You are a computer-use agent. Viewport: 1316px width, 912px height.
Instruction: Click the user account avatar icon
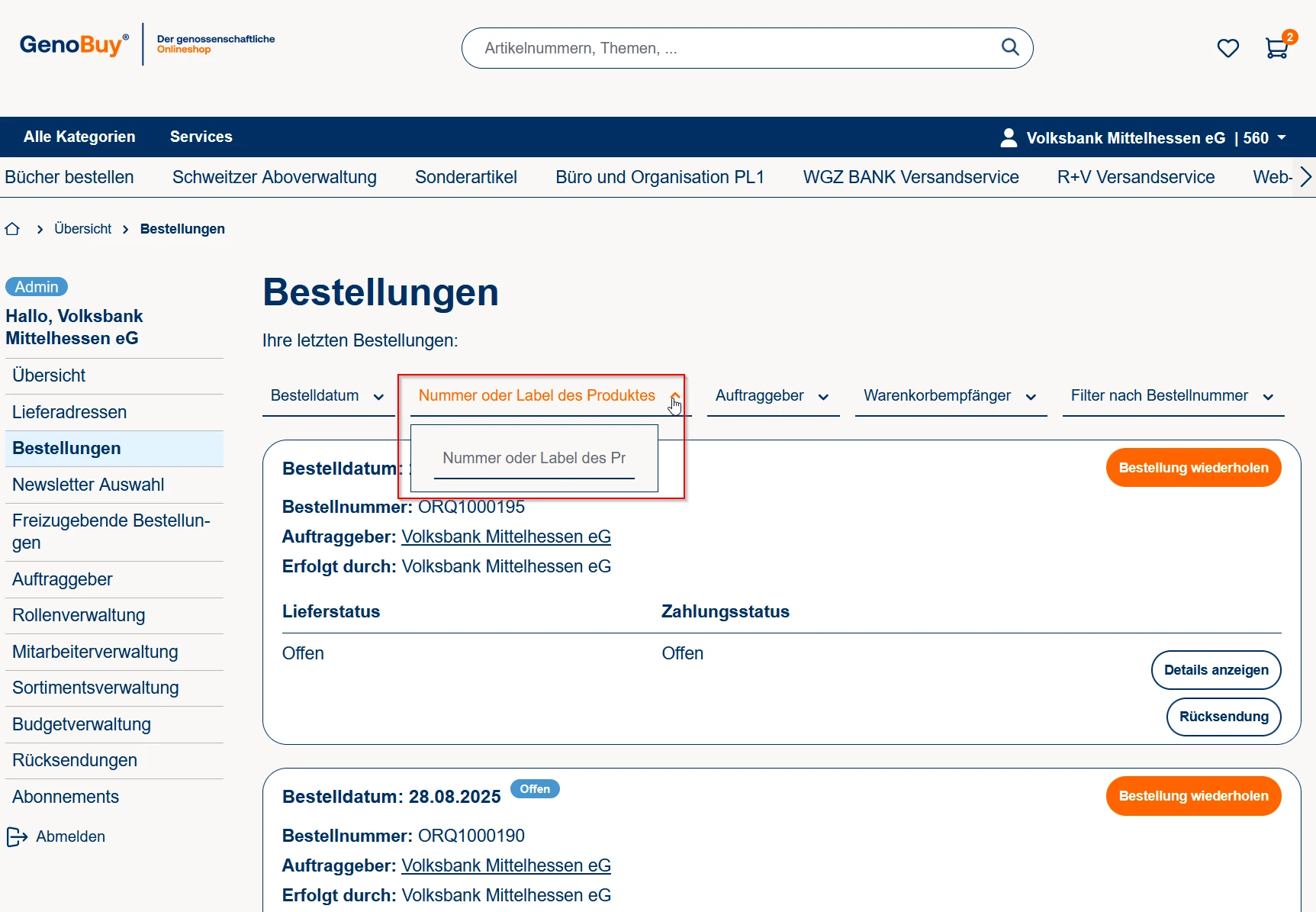click(1008, 137)
